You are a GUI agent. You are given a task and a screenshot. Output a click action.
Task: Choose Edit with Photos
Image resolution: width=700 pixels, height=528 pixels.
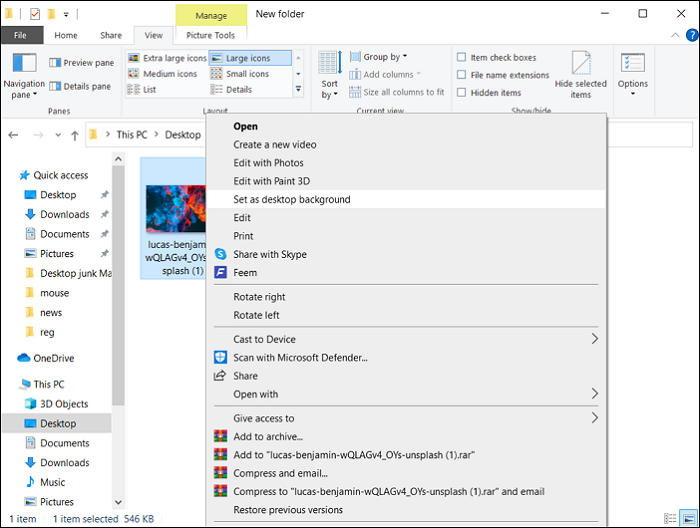tap(406, 163)
